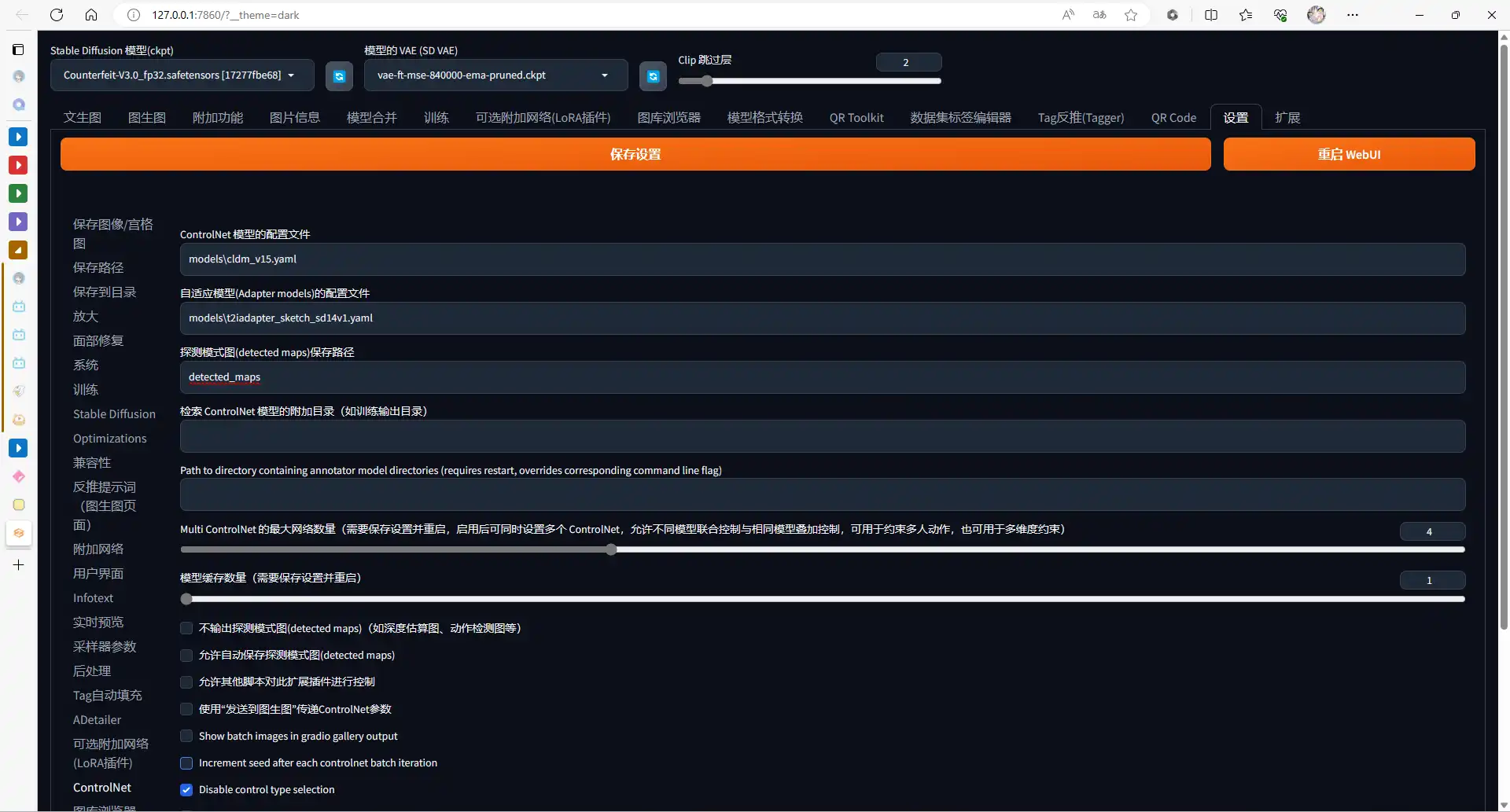Open the Stable Diffusion checkpoint dropdown
1510x812 pixels.
pos(182,75)
